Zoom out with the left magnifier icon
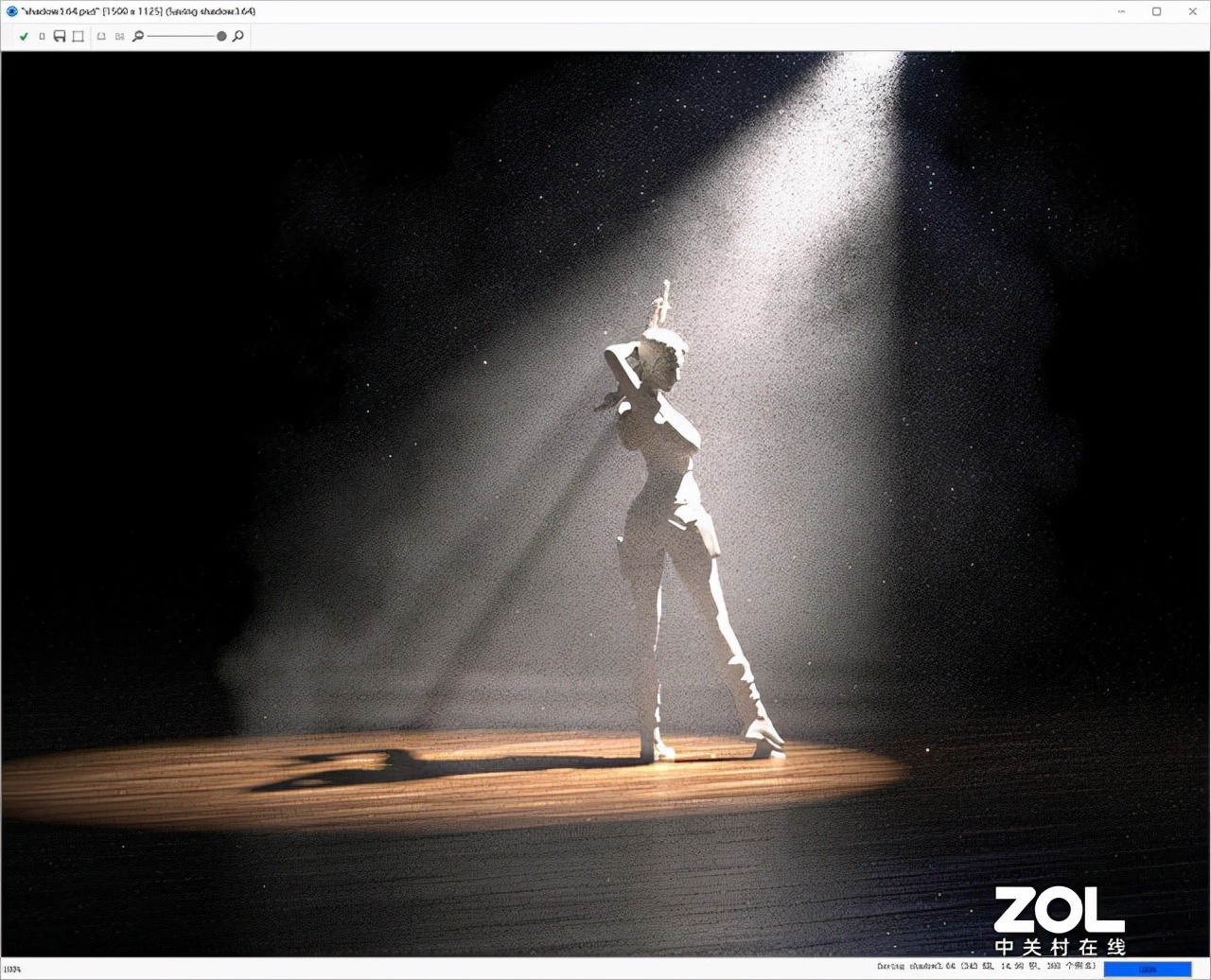This screenshot has height=980, width=1211. (x=138, y=37)
